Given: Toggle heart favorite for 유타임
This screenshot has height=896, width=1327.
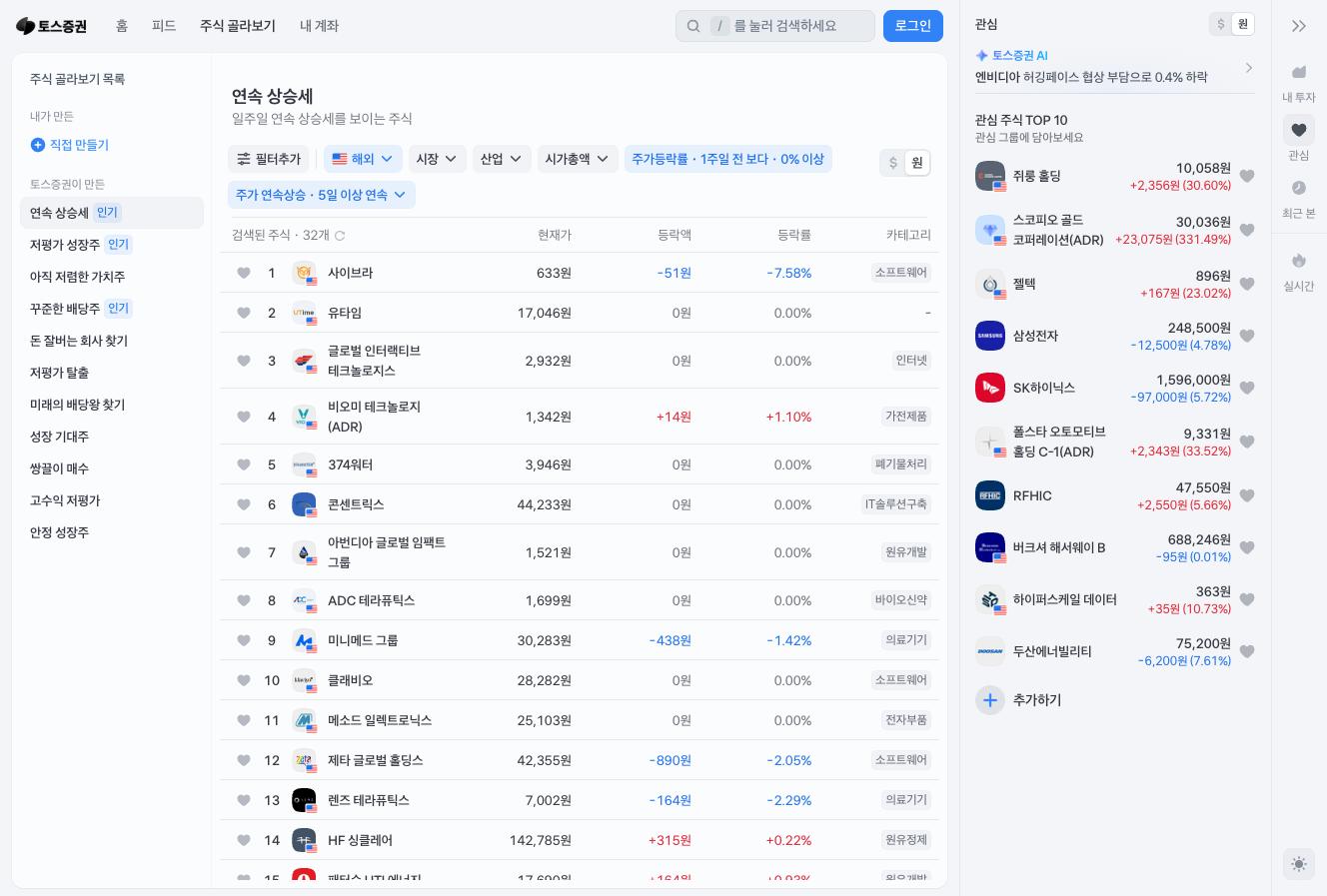Looking at the screenshot, I should [244, 313].
